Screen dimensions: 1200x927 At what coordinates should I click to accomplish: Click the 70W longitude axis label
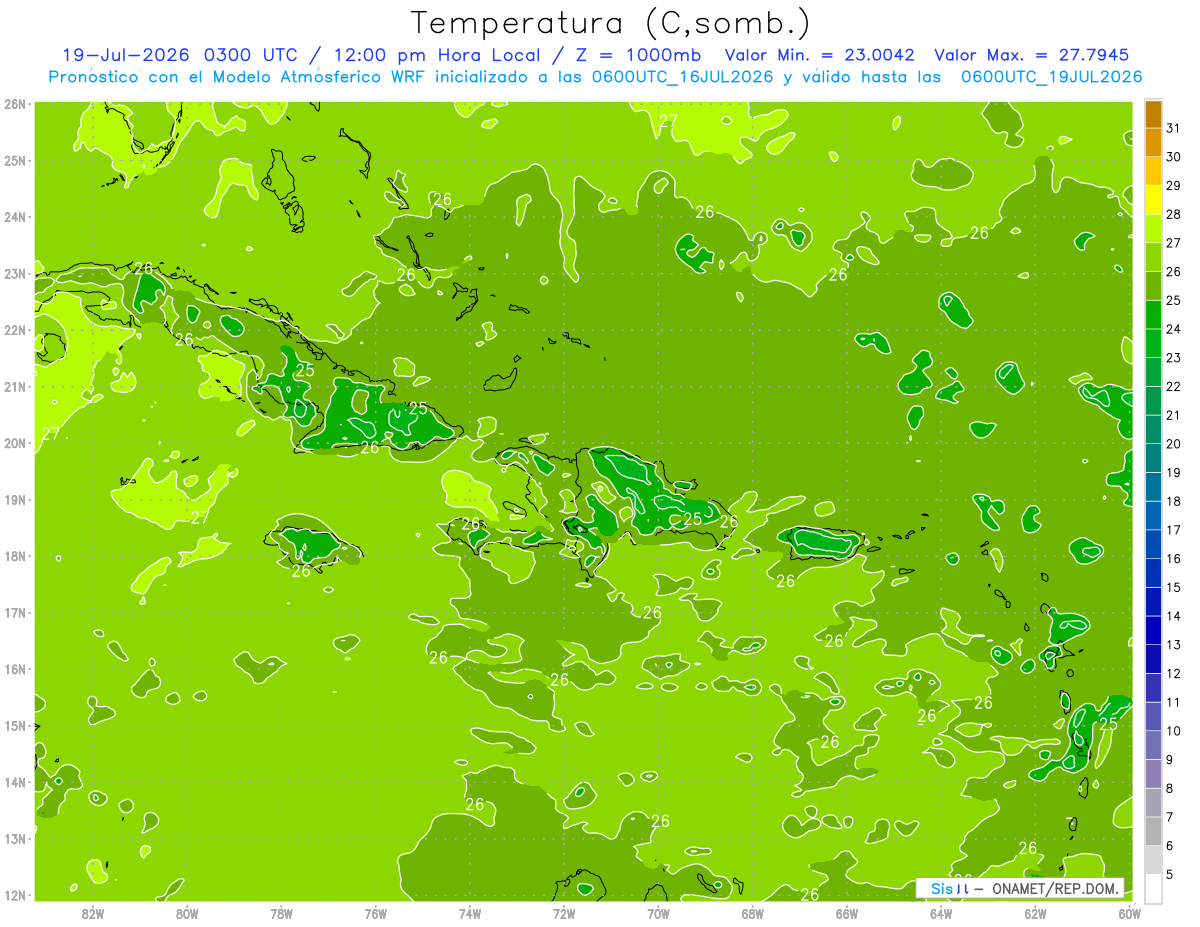pyautogui.click(x=658, y=913)
